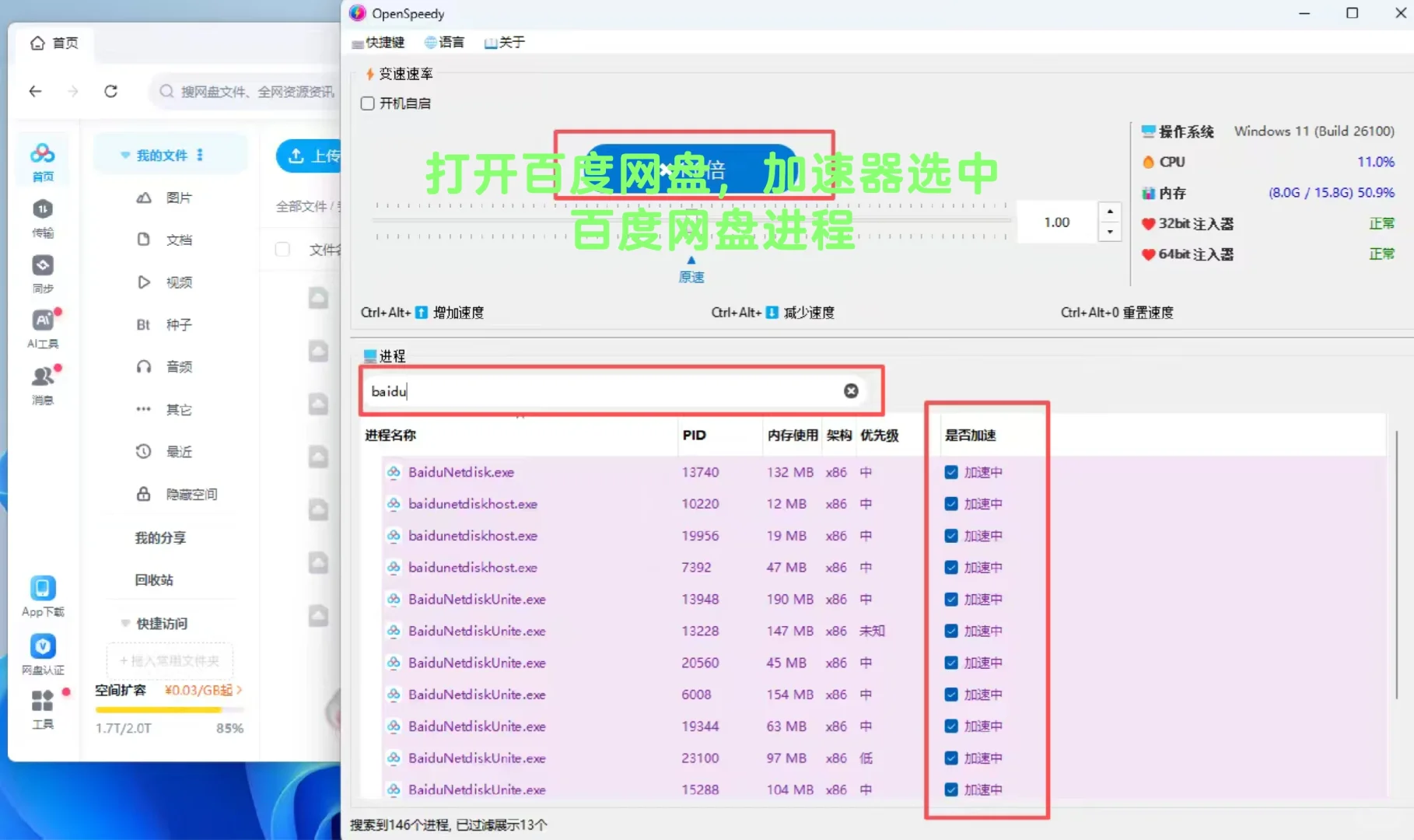Enable the 开机自启 startup checkbox

click(x=367, y=103)
